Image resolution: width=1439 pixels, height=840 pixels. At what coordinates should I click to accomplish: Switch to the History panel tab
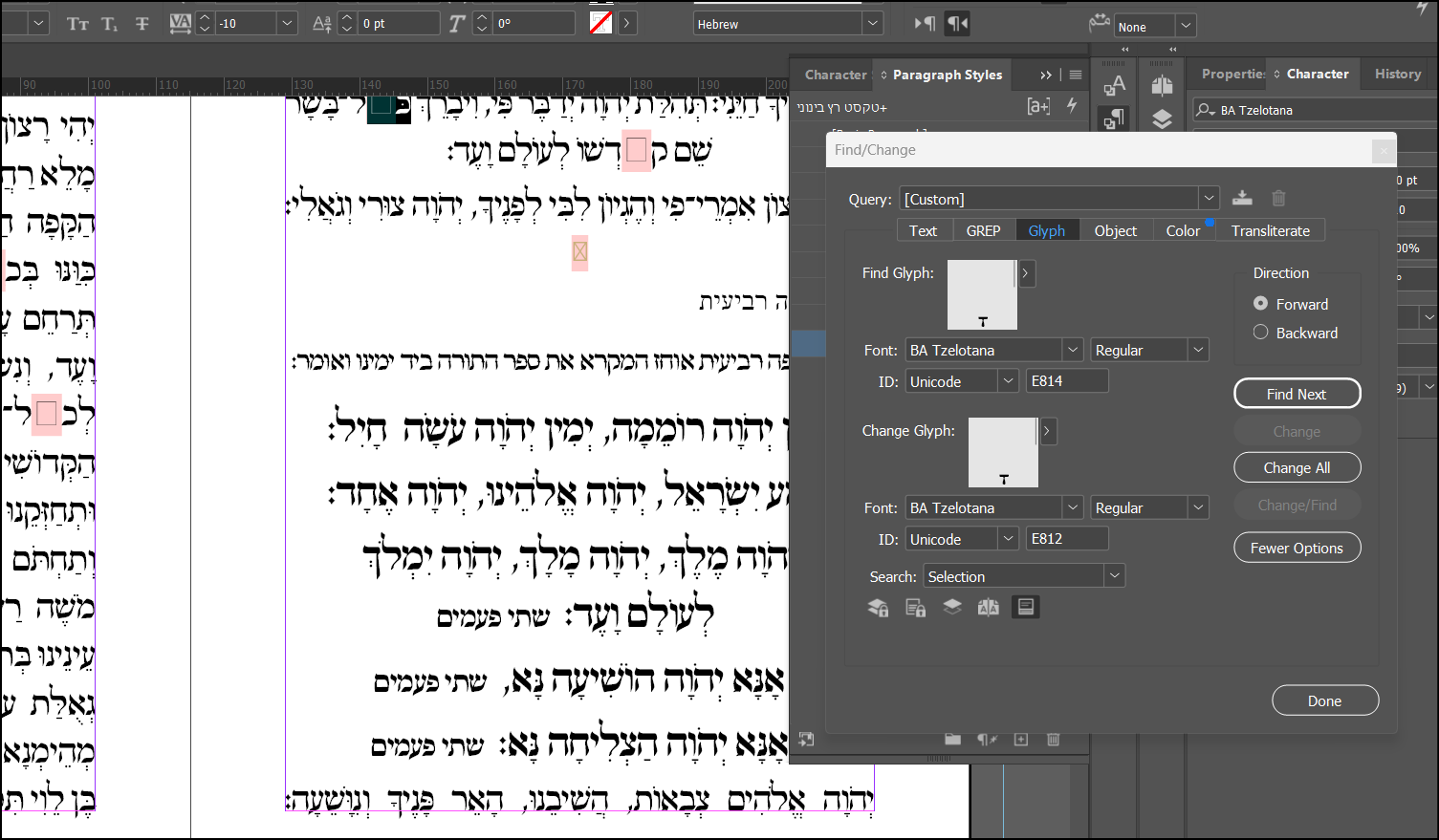(x=1397, y=74)
